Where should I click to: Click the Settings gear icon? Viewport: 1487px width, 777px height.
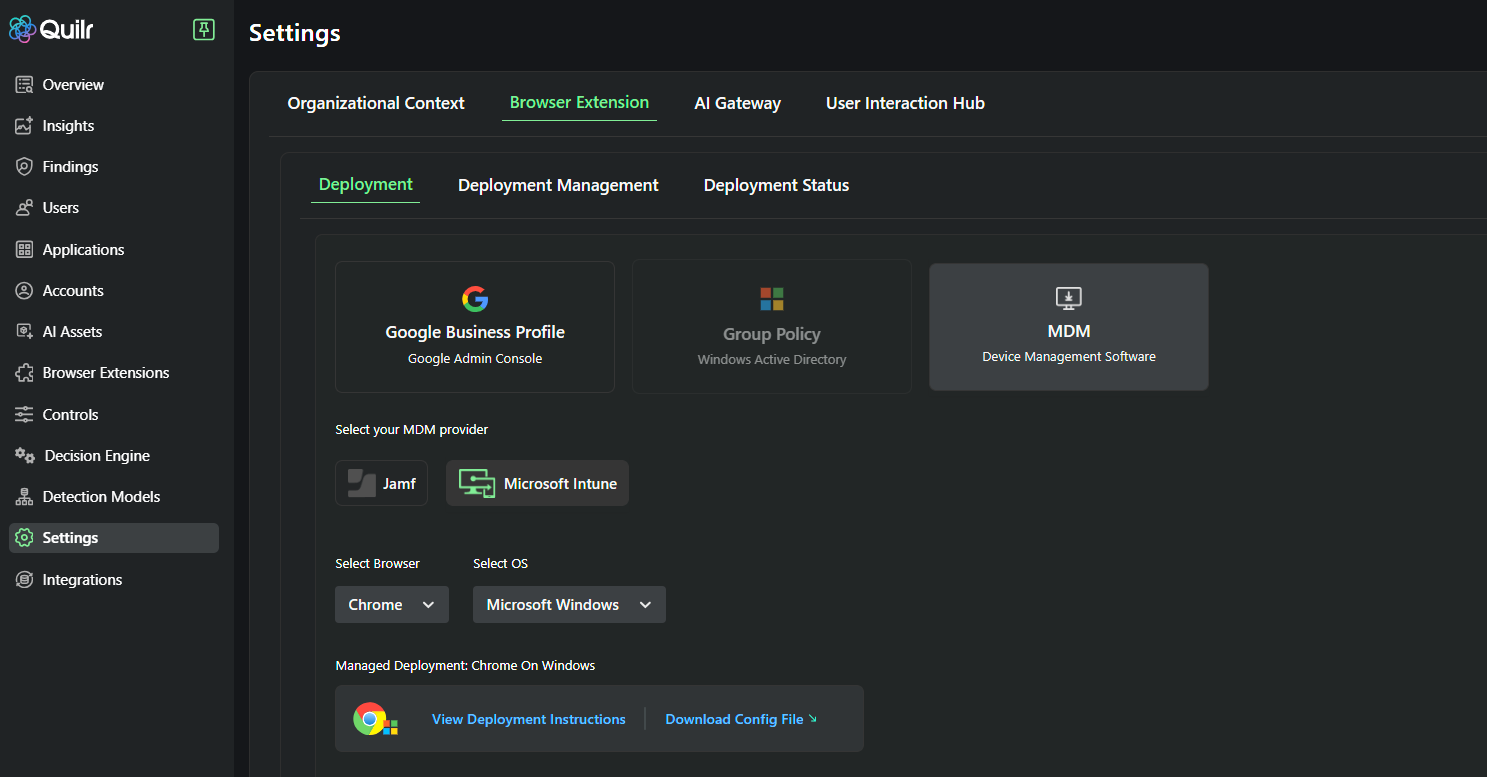[25, 538]
